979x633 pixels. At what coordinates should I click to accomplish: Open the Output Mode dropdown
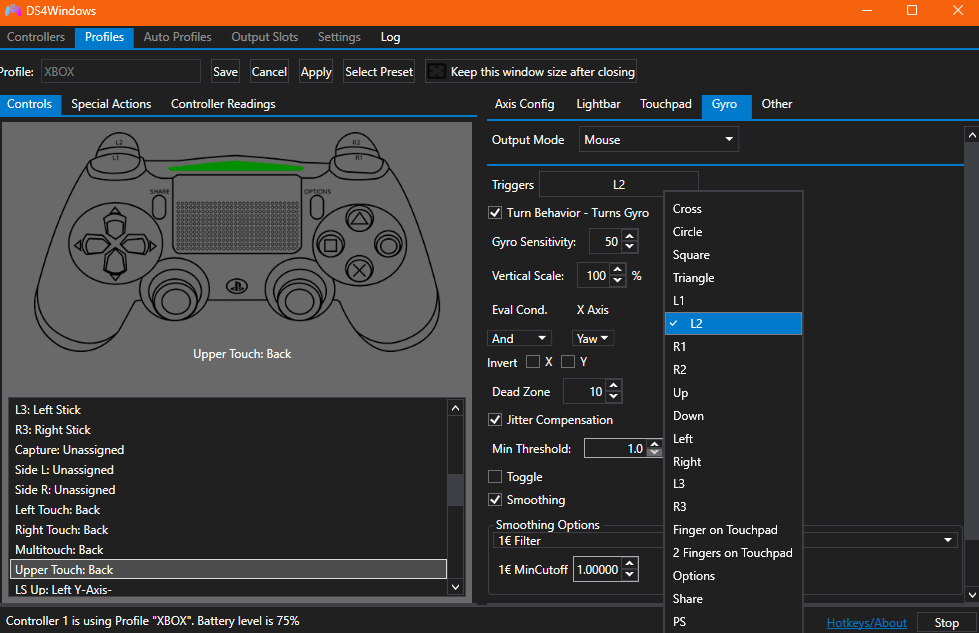pyautogui.click(x=659, y=140)
